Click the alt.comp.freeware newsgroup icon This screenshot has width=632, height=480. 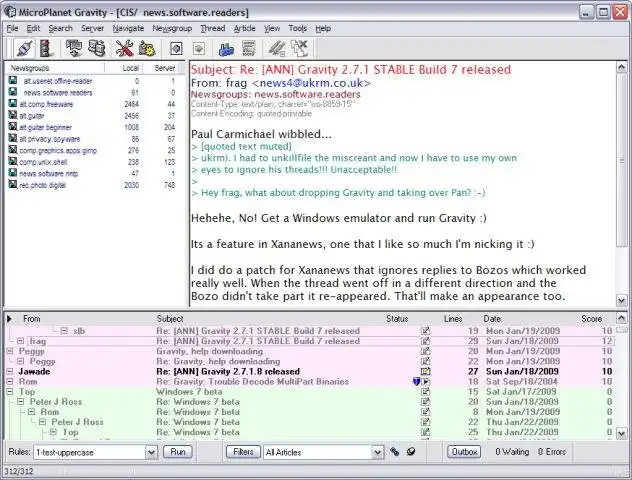point(13,104)
